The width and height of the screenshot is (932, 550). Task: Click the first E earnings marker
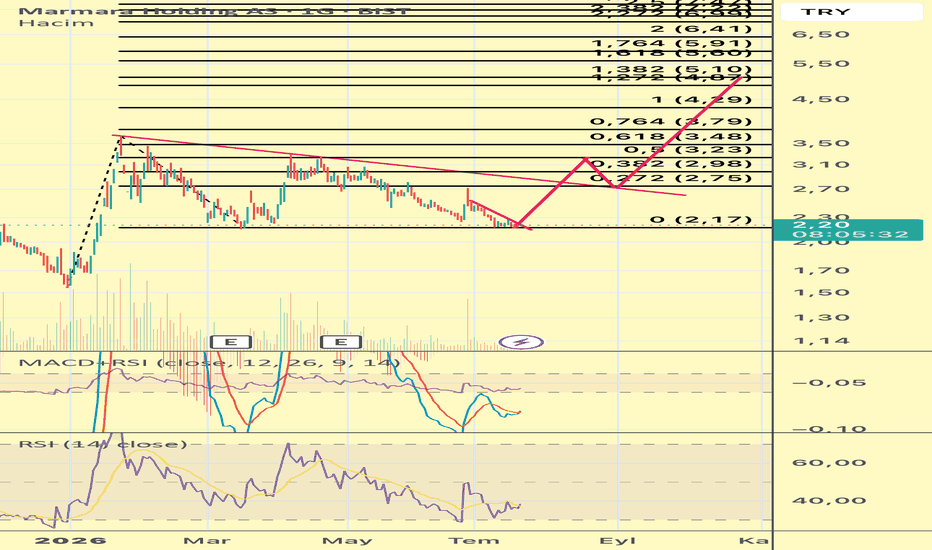(x=231, y=342)
